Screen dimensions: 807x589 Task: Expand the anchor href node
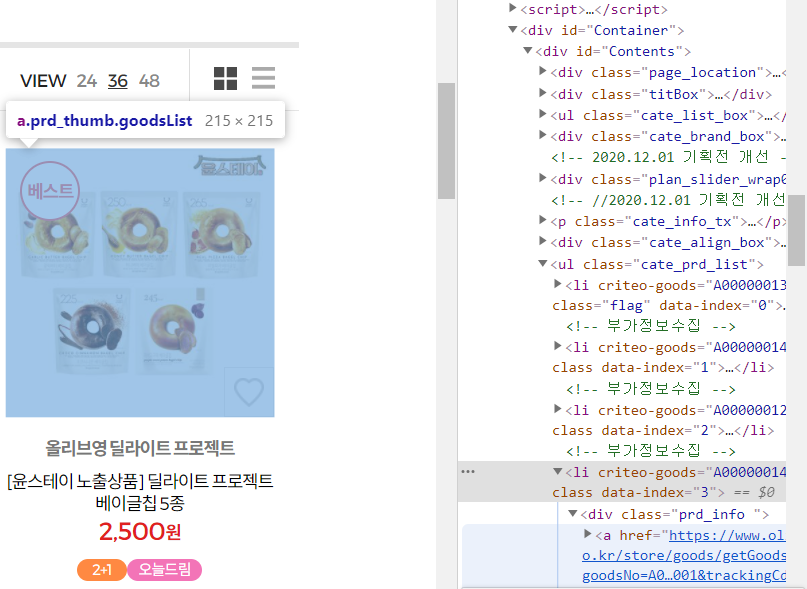point(587,534)
